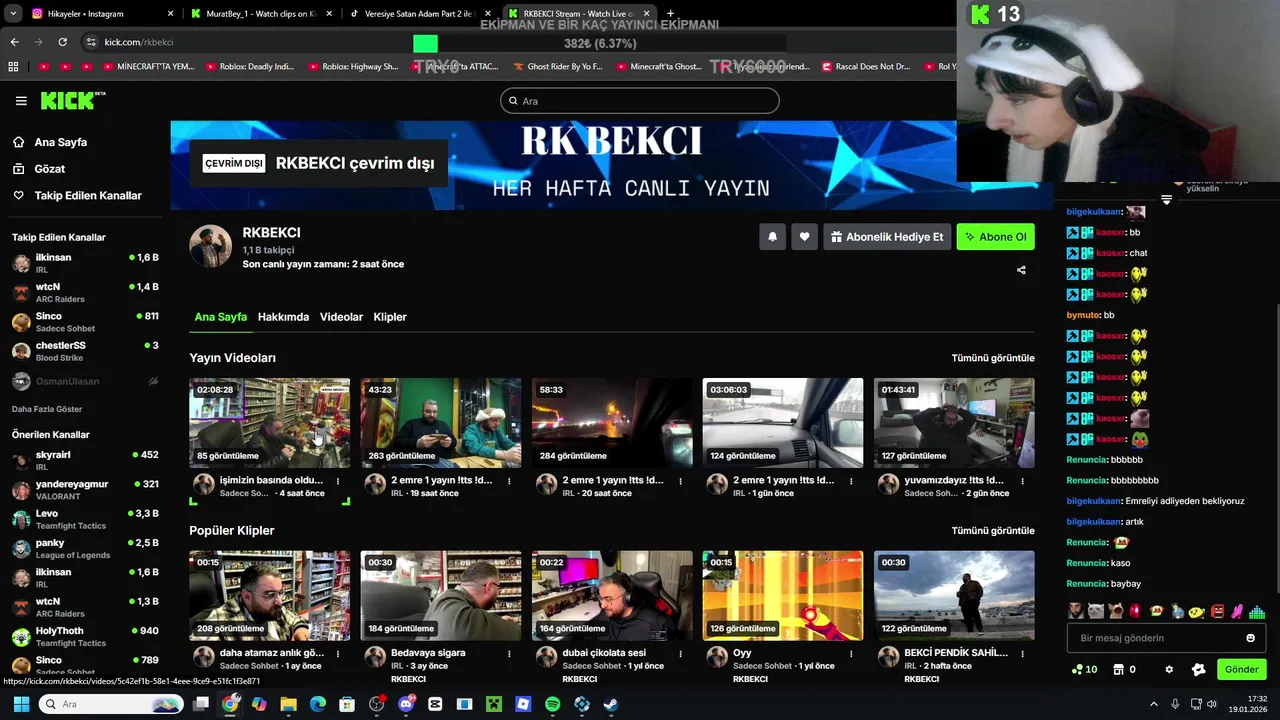The width and height of the screenshot is (1280, 720).
Task: Click the green Abone Ol button
Action: pyautogui.click(x=995, y=237)
